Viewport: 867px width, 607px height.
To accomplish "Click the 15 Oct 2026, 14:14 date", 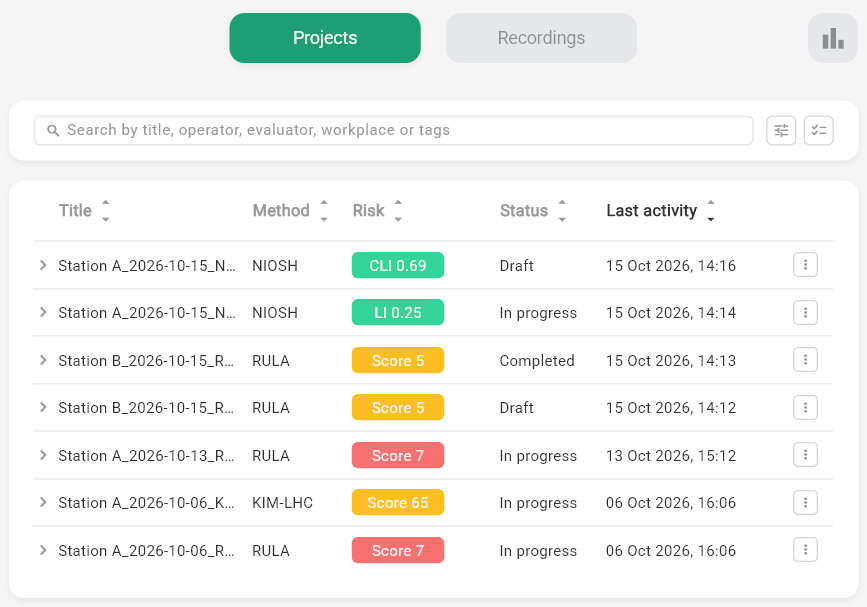I will point(671,313).
